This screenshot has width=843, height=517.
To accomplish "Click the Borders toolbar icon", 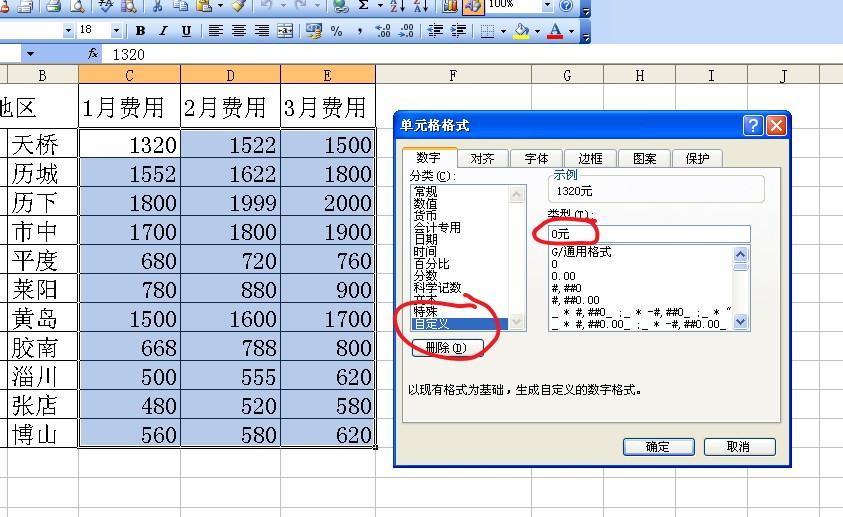I will click(487, 31).
